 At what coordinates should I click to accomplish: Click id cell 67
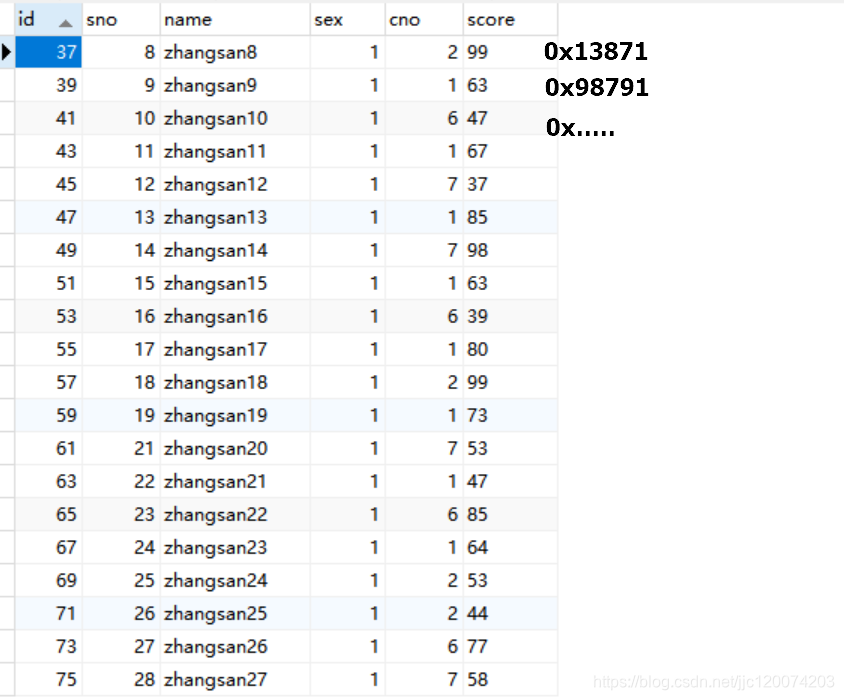click(x=48, y=547)
